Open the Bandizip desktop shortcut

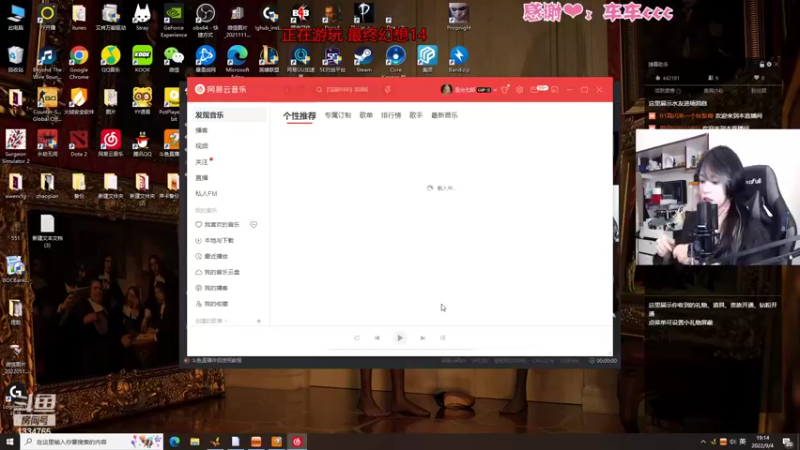pos(459,59)
